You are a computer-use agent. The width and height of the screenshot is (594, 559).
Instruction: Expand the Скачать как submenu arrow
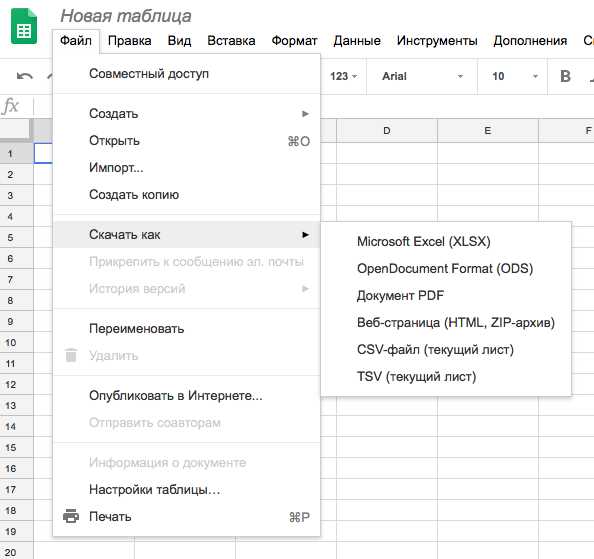pyautogui.click(x=305, y=235)
